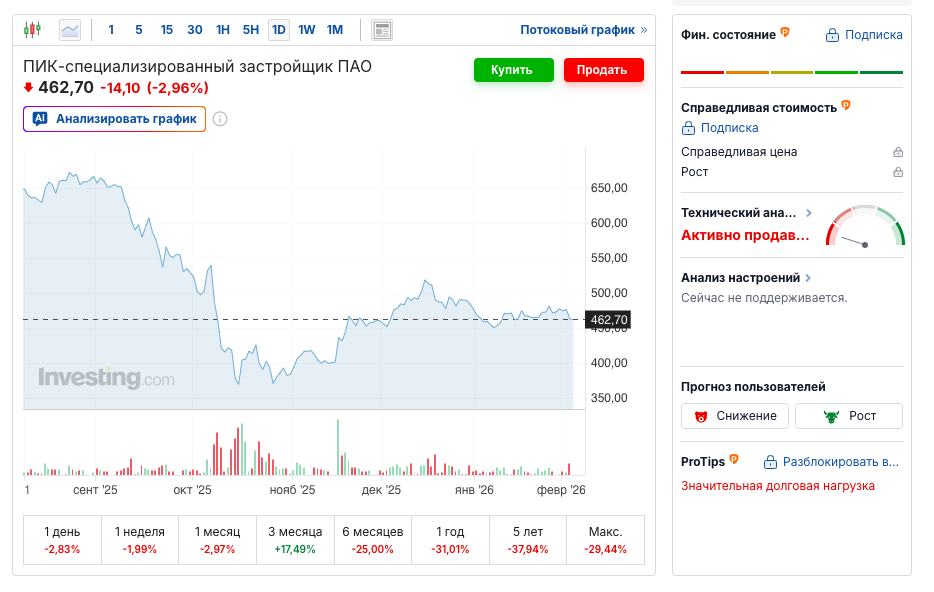Expand Технический анализ chevron
934x592 pixels.
[x=809, y=213]
